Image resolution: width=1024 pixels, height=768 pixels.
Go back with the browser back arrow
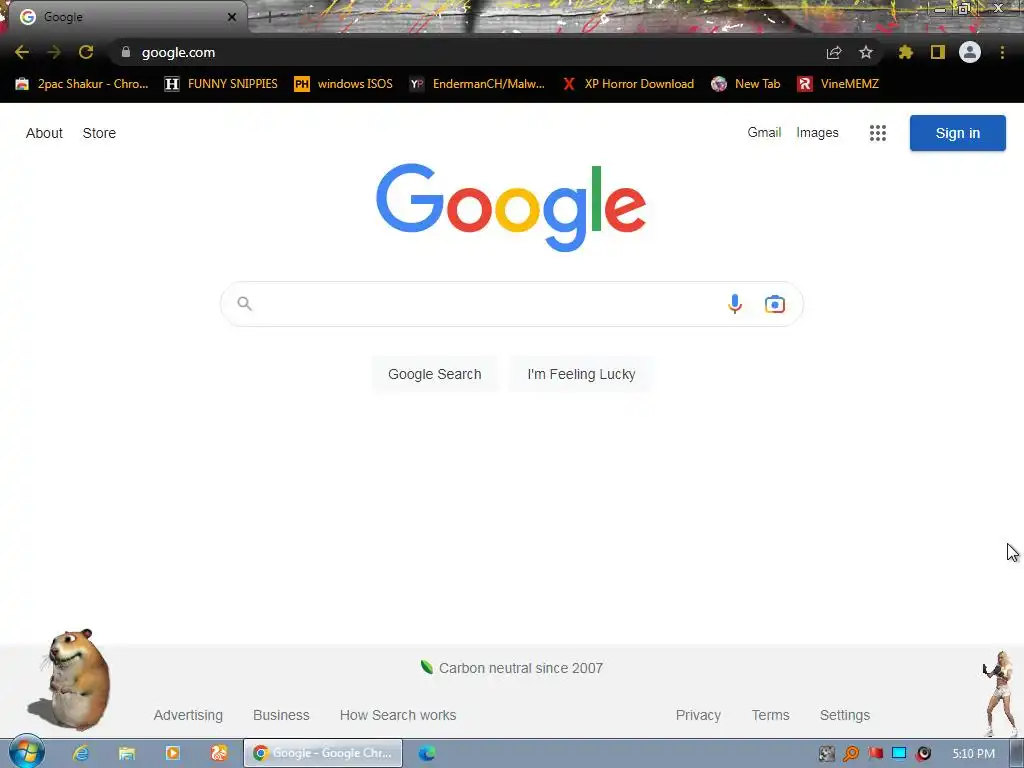[22, 52]
